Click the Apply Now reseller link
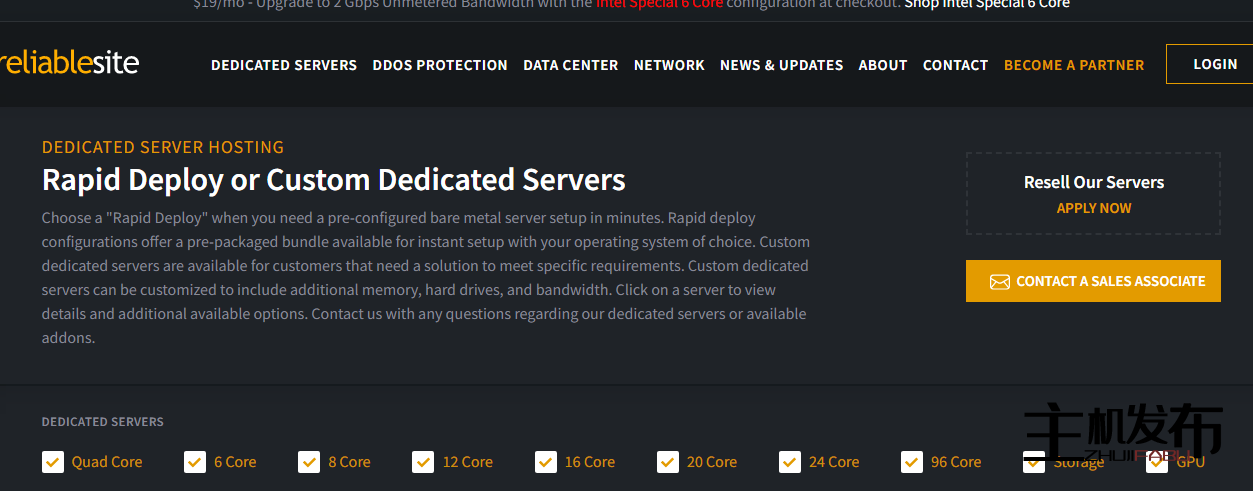 click(1094, 208)
